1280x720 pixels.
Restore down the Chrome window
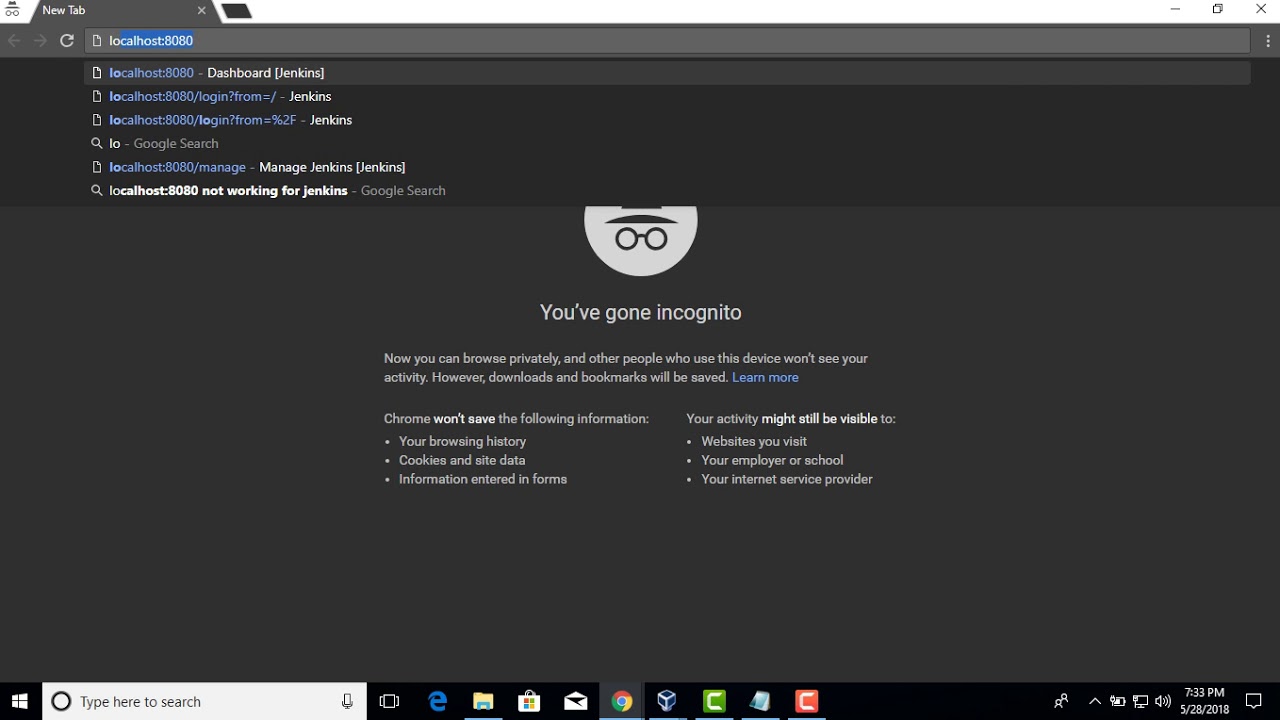1218,10
